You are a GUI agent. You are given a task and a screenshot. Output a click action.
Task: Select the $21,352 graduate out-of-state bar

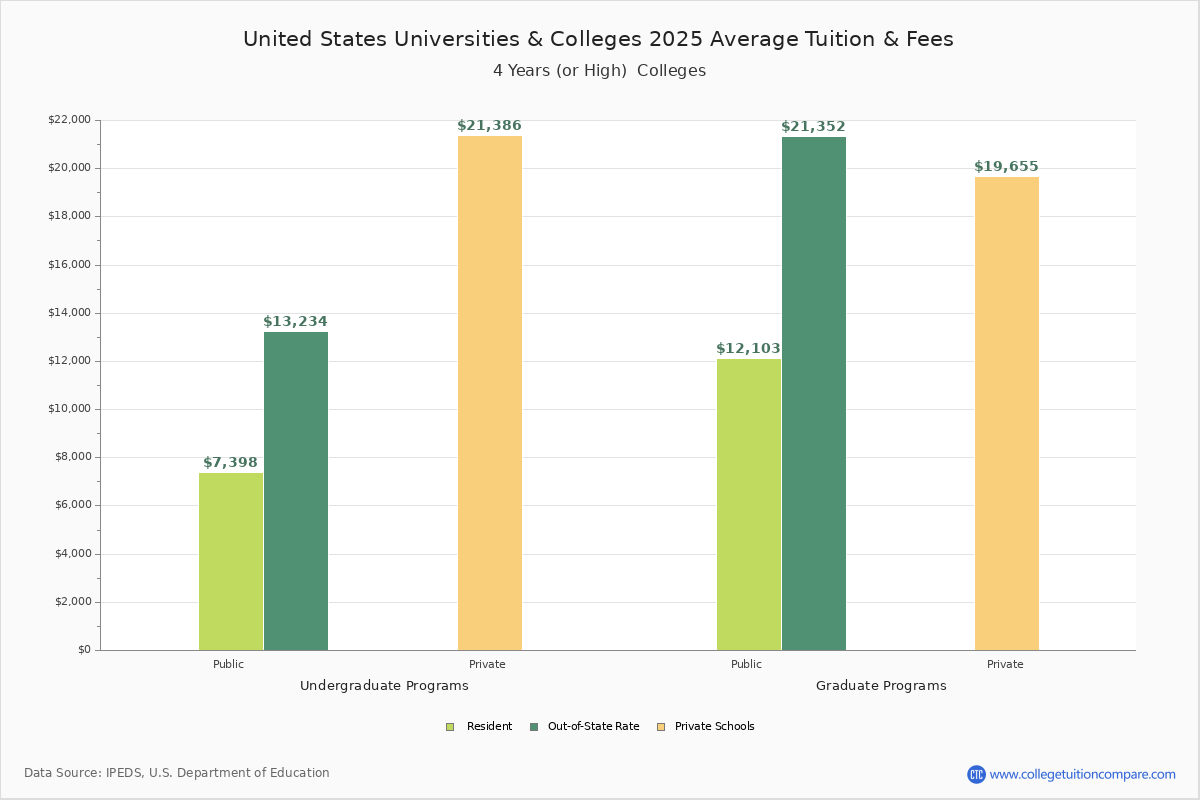point(814,393)
